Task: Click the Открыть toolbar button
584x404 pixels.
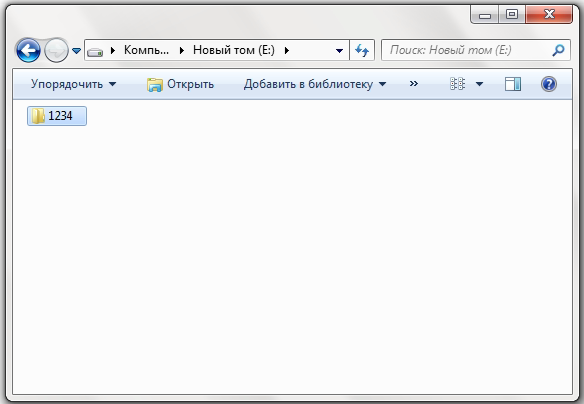Action: [180, 84]
